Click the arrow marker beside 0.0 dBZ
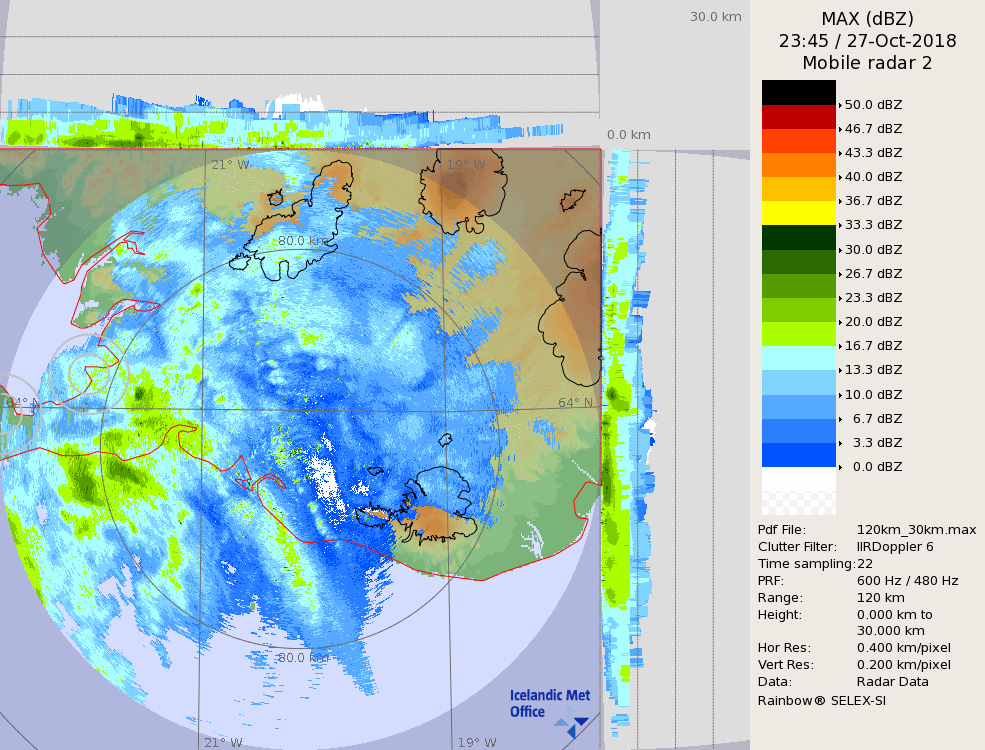The image size is (985, 750). coord(840,467)
